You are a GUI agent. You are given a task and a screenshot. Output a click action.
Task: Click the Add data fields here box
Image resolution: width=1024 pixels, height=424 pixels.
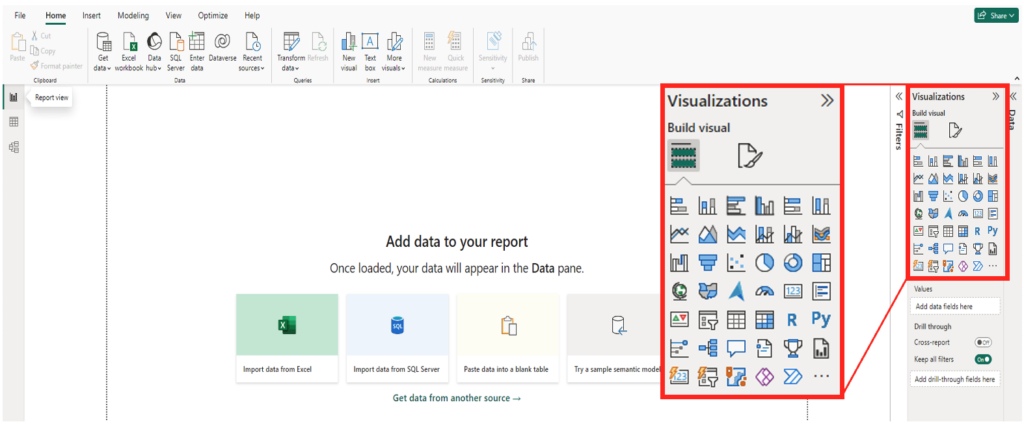coord(955,306)
